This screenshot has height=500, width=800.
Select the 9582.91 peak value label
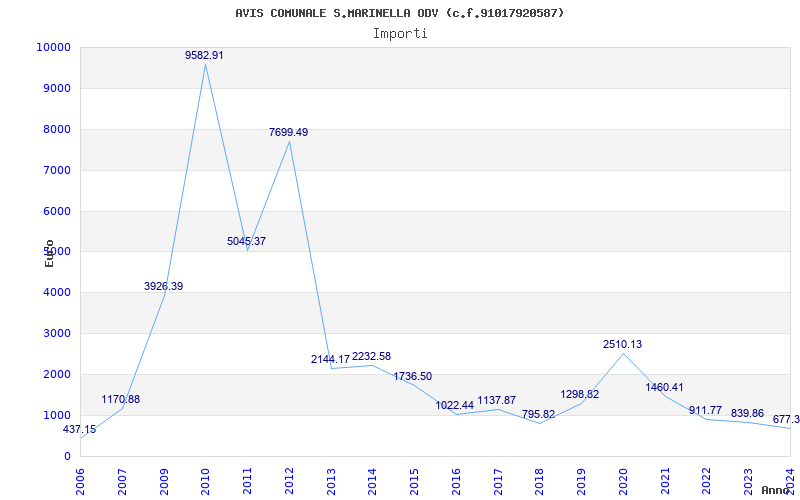click(204, 55)
